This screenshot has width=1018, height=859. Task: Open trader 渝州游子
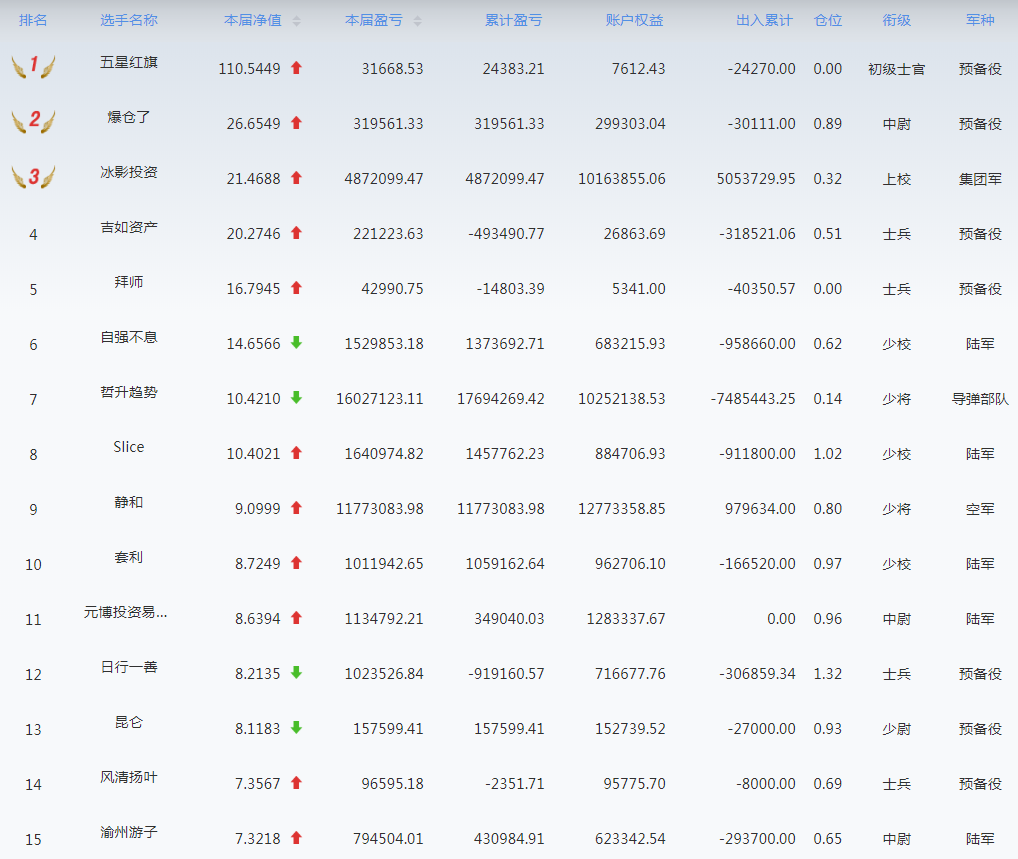coord(129,832)
